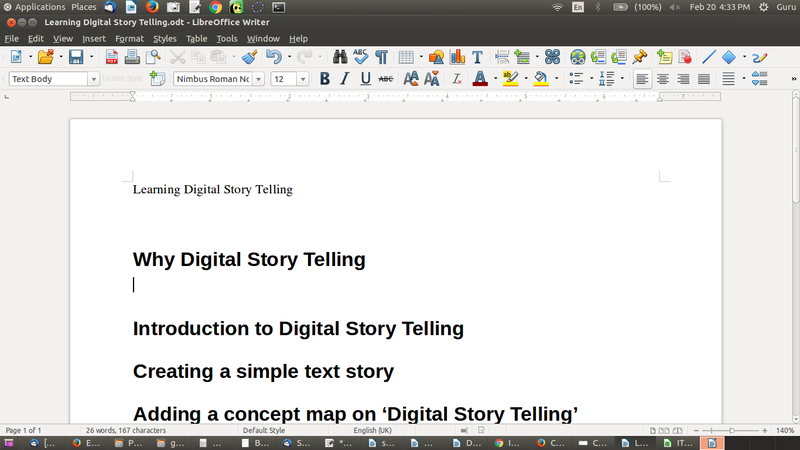This screenshot has width=800, height=450.
Task: Insert page break icon
Action: click(x=502, y=57)
